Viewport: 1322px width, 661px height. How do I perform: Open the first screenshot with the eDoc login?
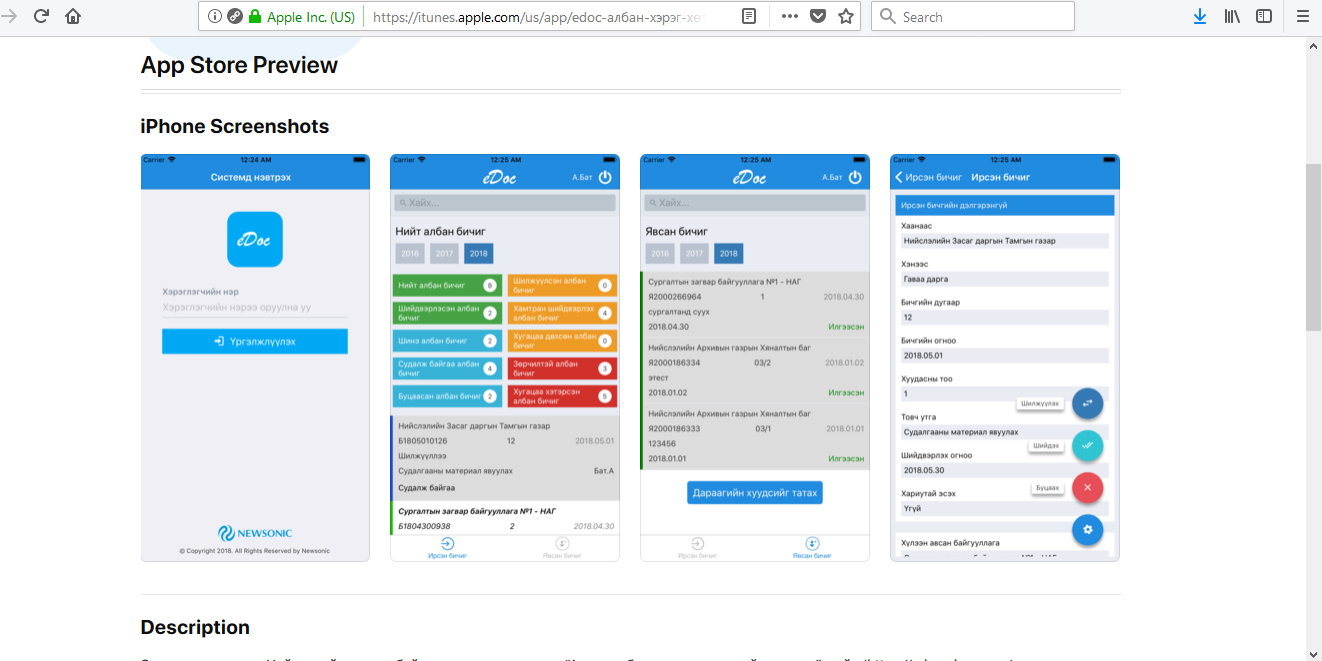point(255,358)
